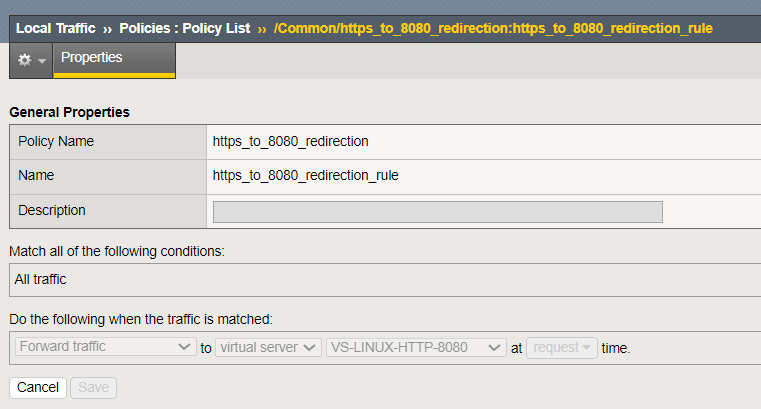Click the https_to_8080_redirection_rule name value
The height and width of the screenshot is (409, 761).
306,175
